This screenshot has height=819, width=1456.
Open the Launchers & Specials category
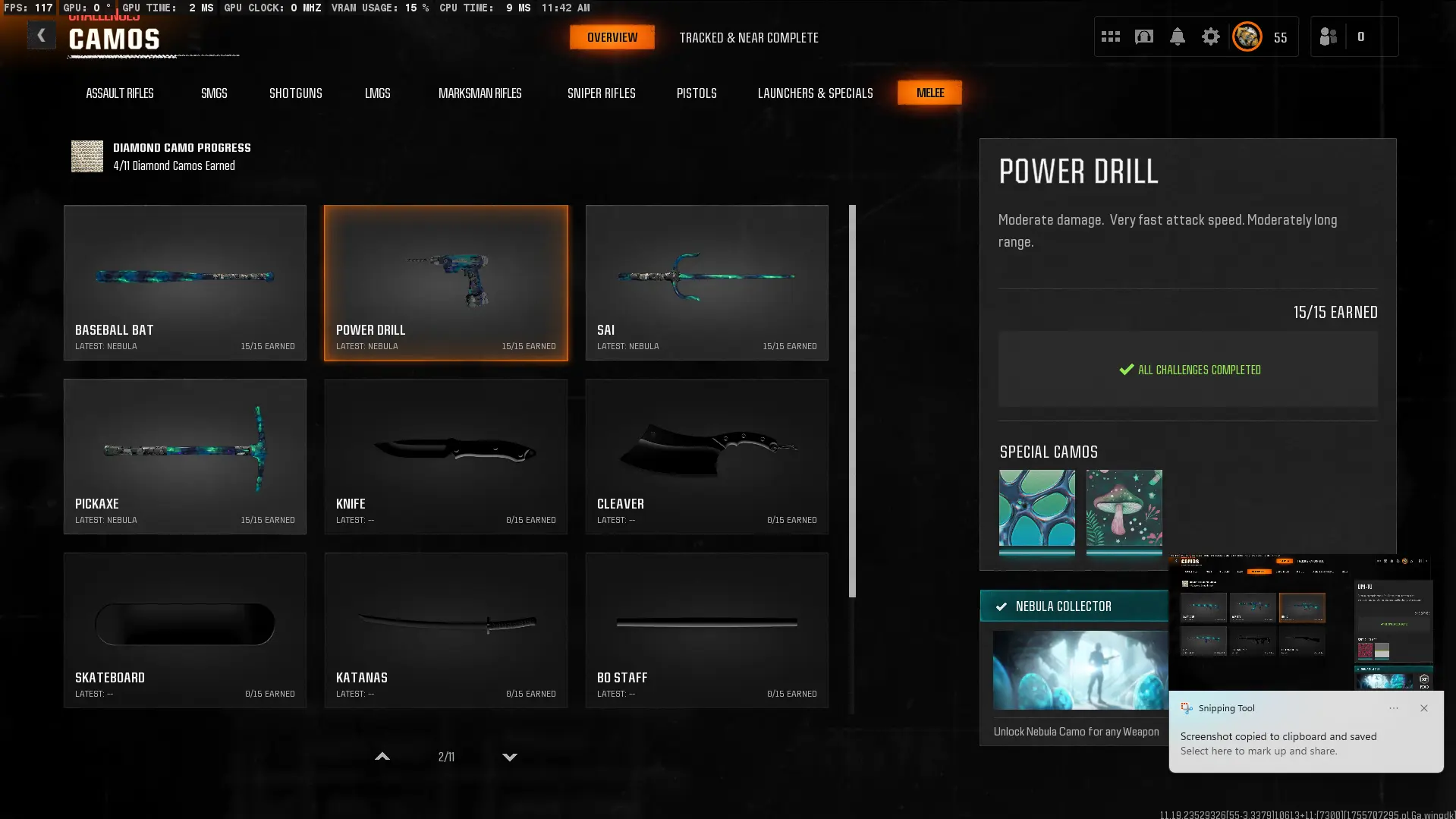pos(816,93)
